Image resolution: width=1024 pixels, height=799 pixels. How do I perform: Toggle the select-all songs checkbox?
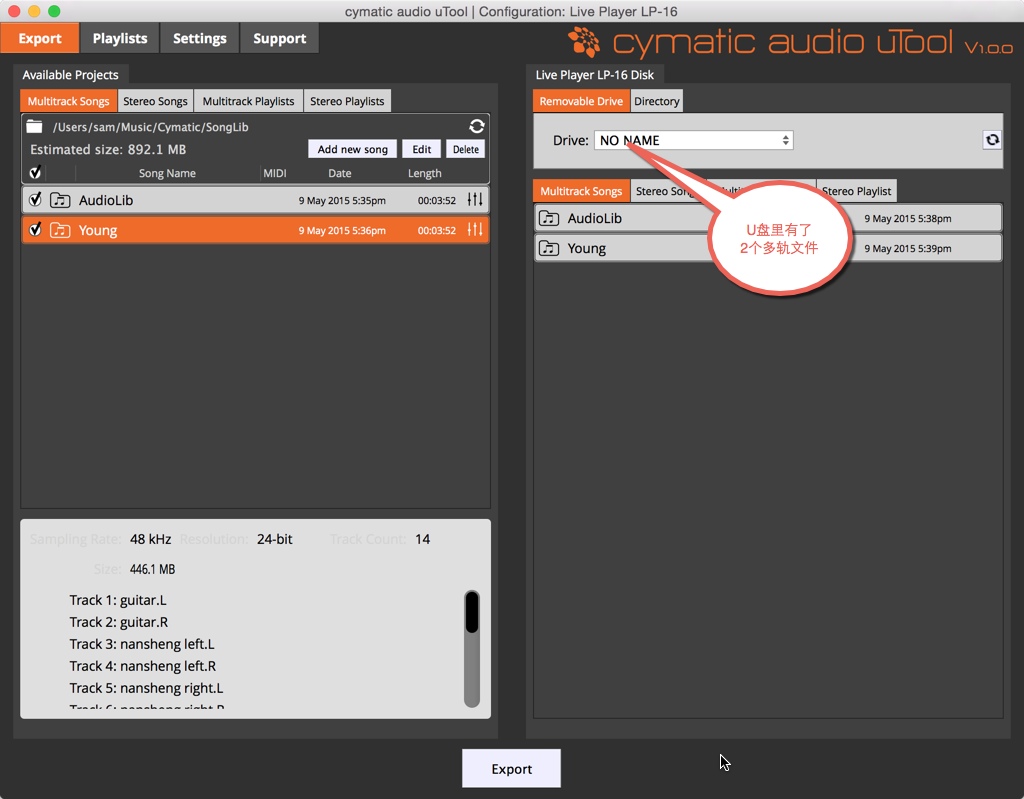pos(35,172)
